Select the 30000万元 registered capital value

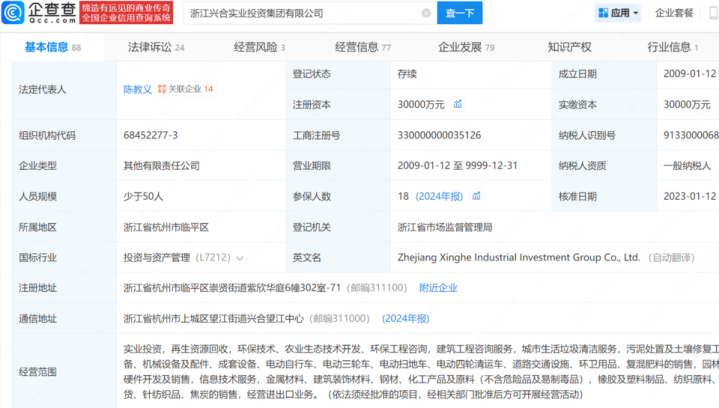point(420,105)
